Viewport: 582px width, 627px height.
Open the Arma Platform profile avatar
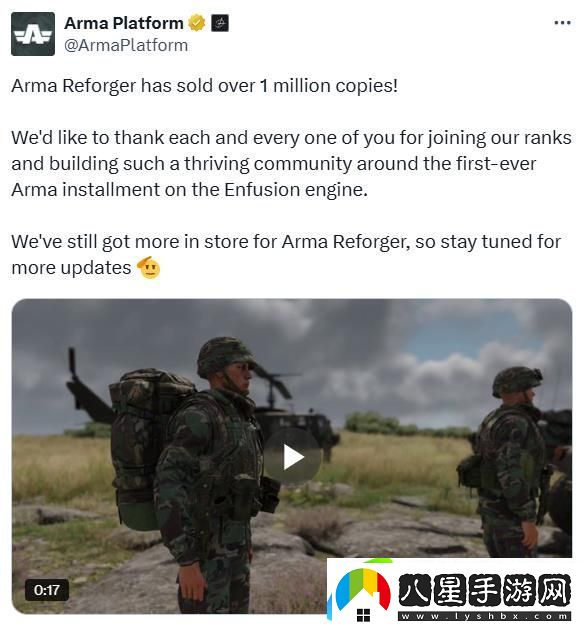pyautogui.click(x=33, y=34)
